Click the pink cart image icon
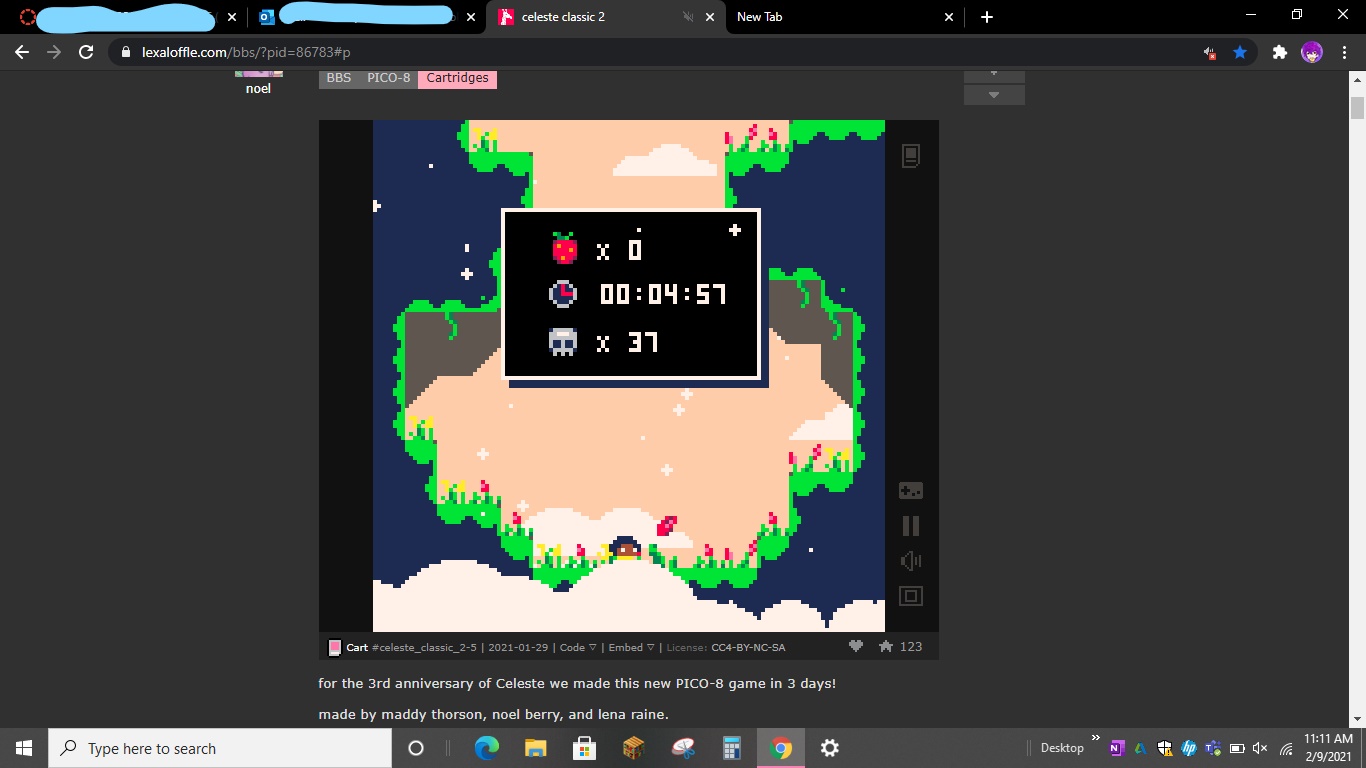This screenshot has width=1366, height=768. tap(335, 647)
